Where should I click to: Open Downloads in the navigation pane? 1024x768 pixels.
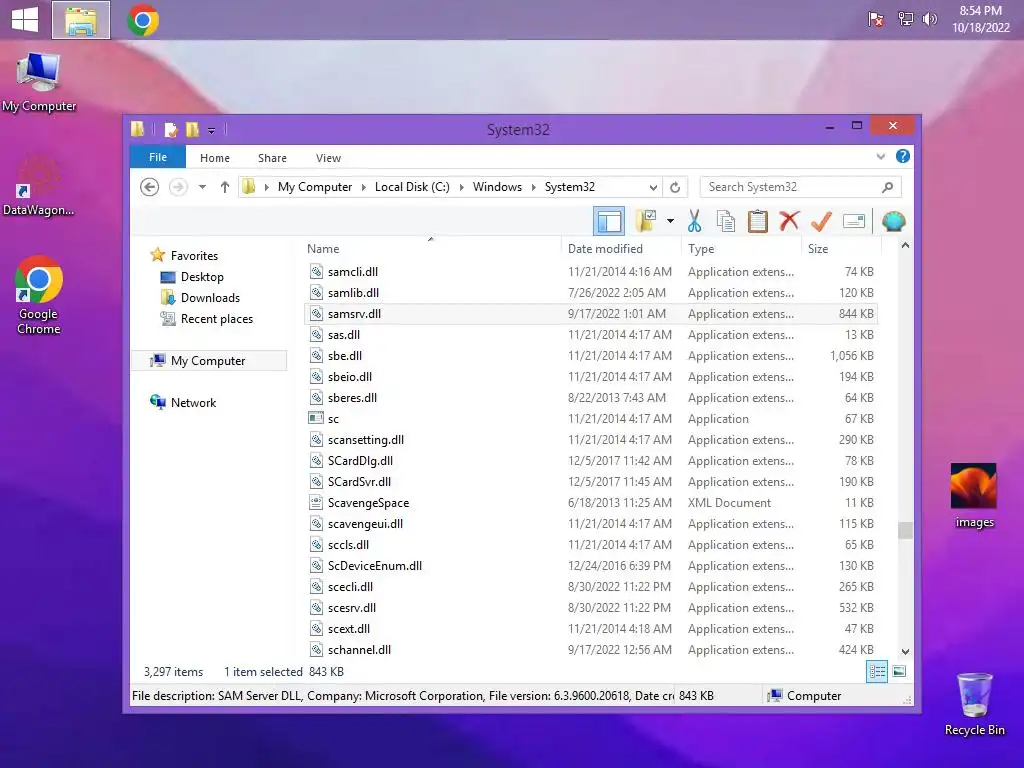pyautogui.click(x=210, y=298)
